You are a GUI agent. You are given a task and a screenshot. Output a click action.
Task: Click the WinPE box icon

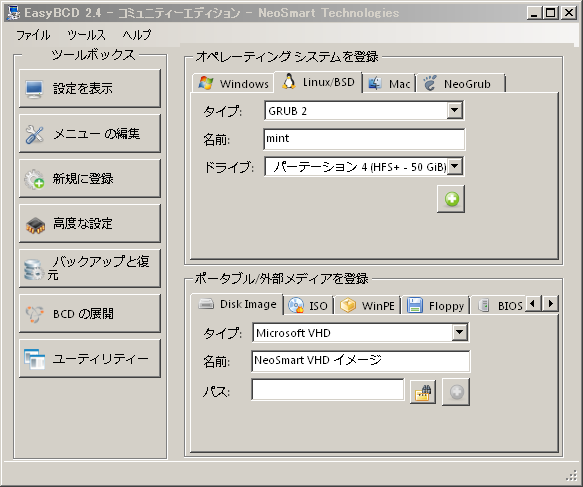click(348, 306)
